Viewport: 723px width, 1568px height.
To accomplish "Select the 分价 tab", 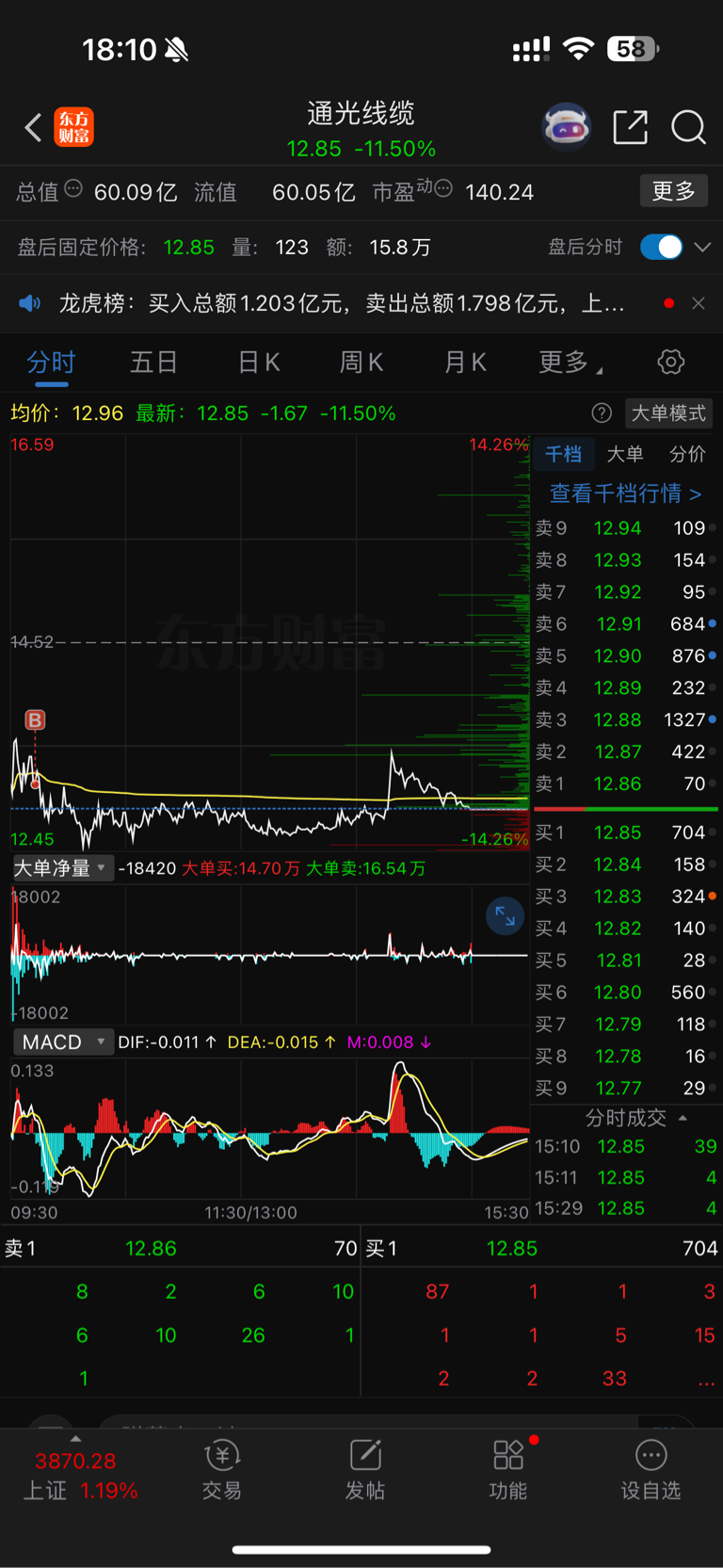I will pyautogui.click(x=687, y=454).
